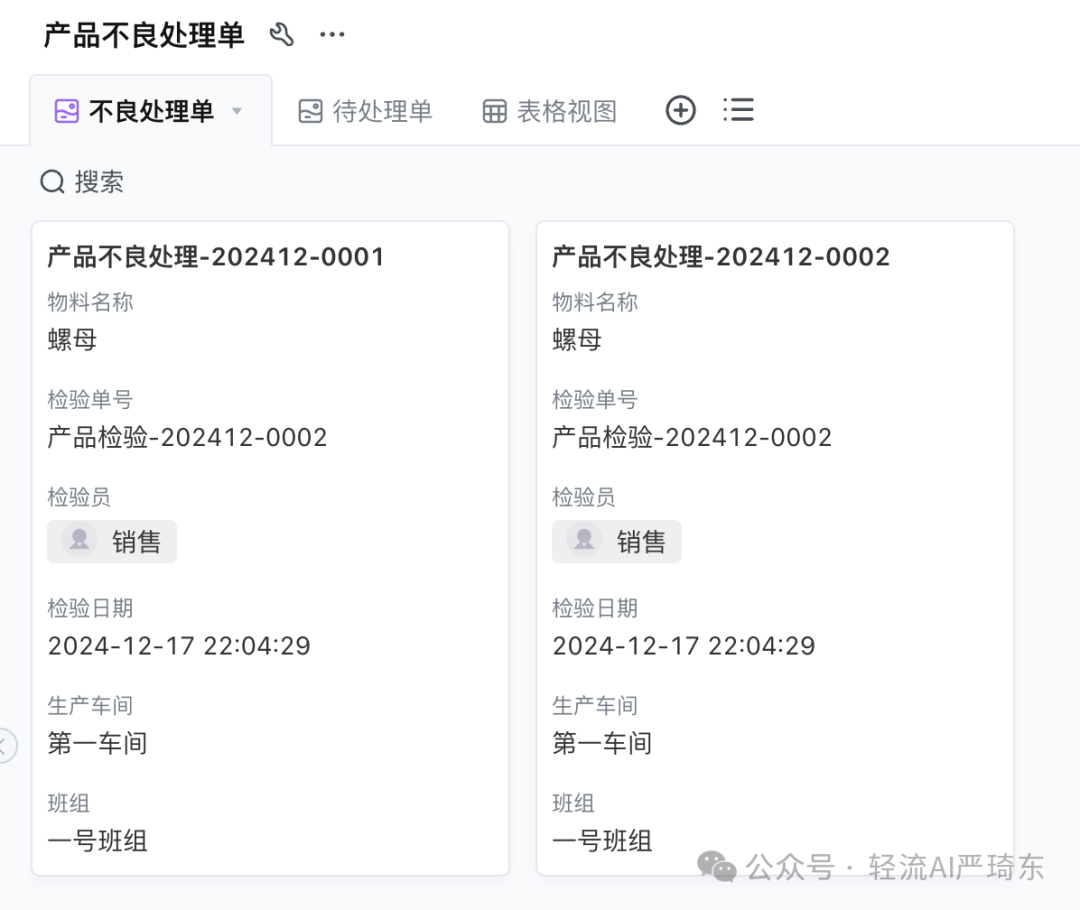
Task: Click the 销售 inspector chip on the first card
Action: point(112,541)
